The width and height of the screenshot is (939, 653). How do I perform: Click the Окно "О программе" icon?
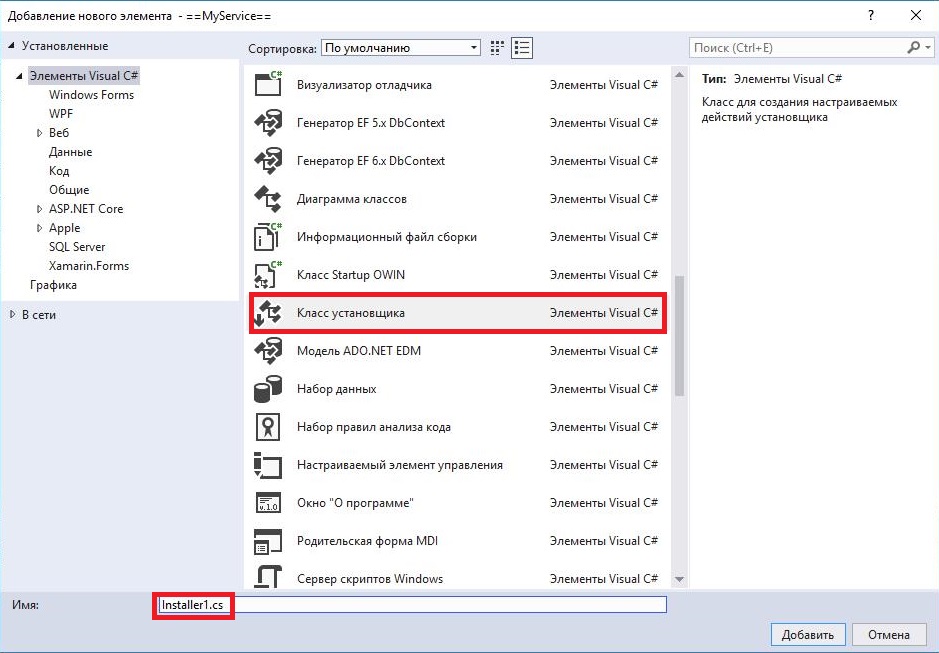(268, 503)
